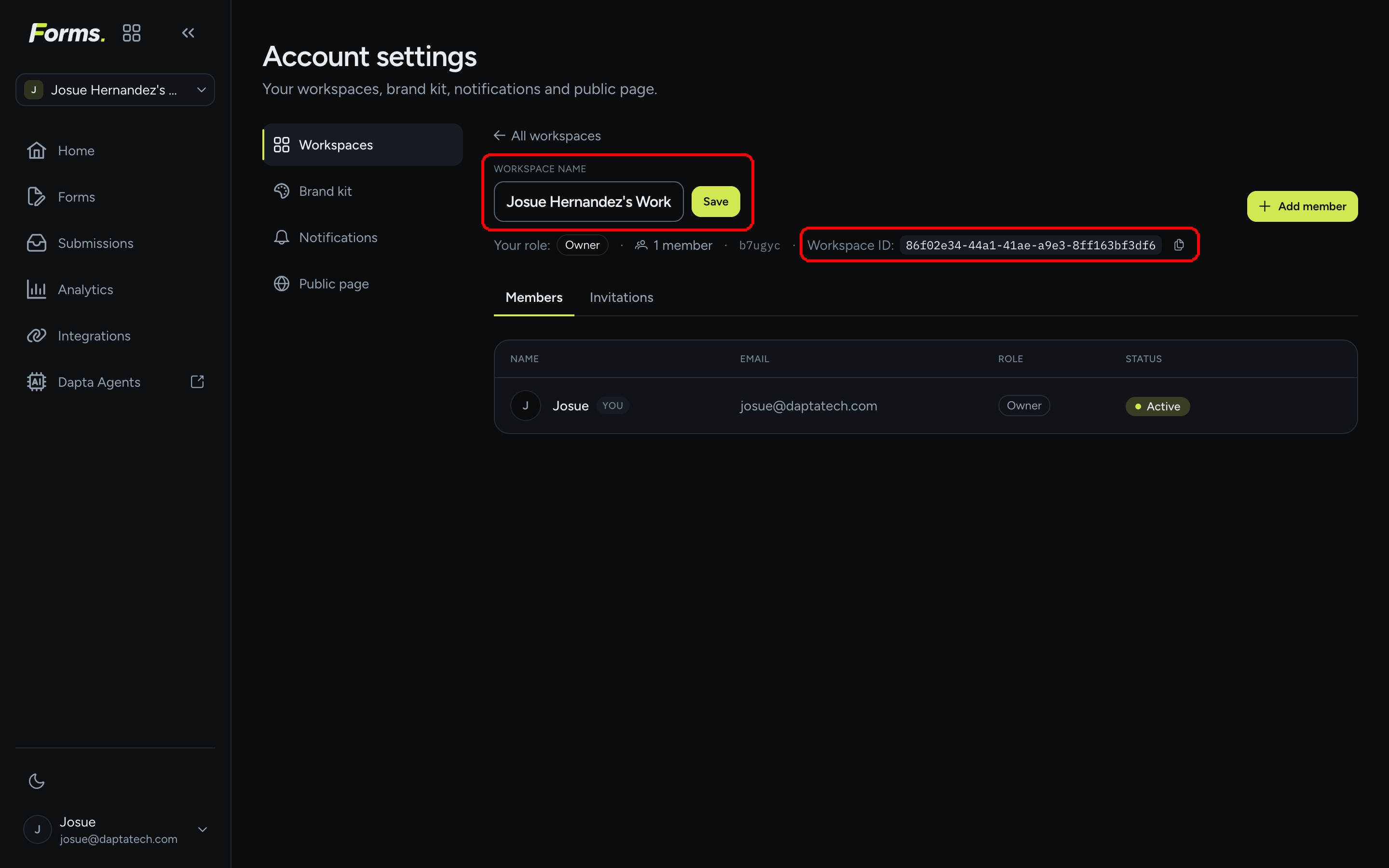
Task: Switch to the Members tab
Action: click(534, 298)
